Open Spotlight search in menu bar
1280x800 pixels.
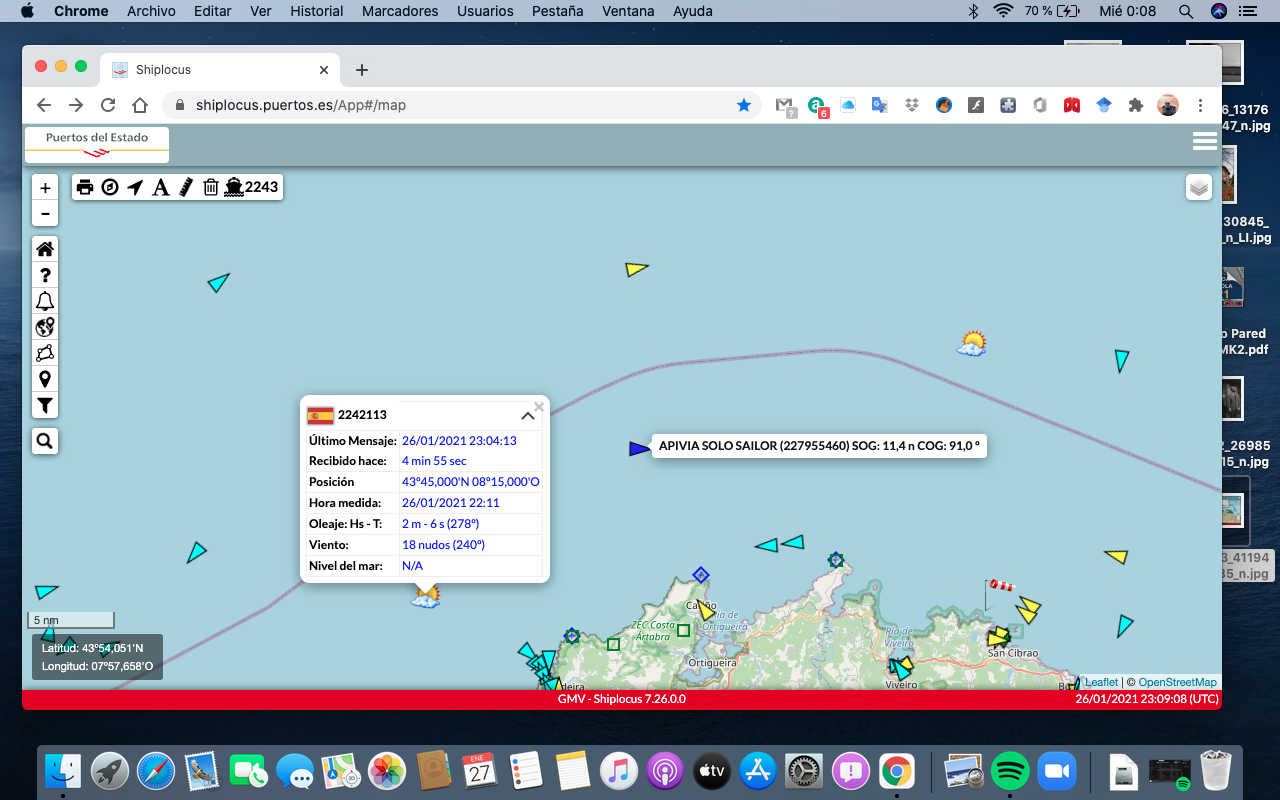point(1186,11)
